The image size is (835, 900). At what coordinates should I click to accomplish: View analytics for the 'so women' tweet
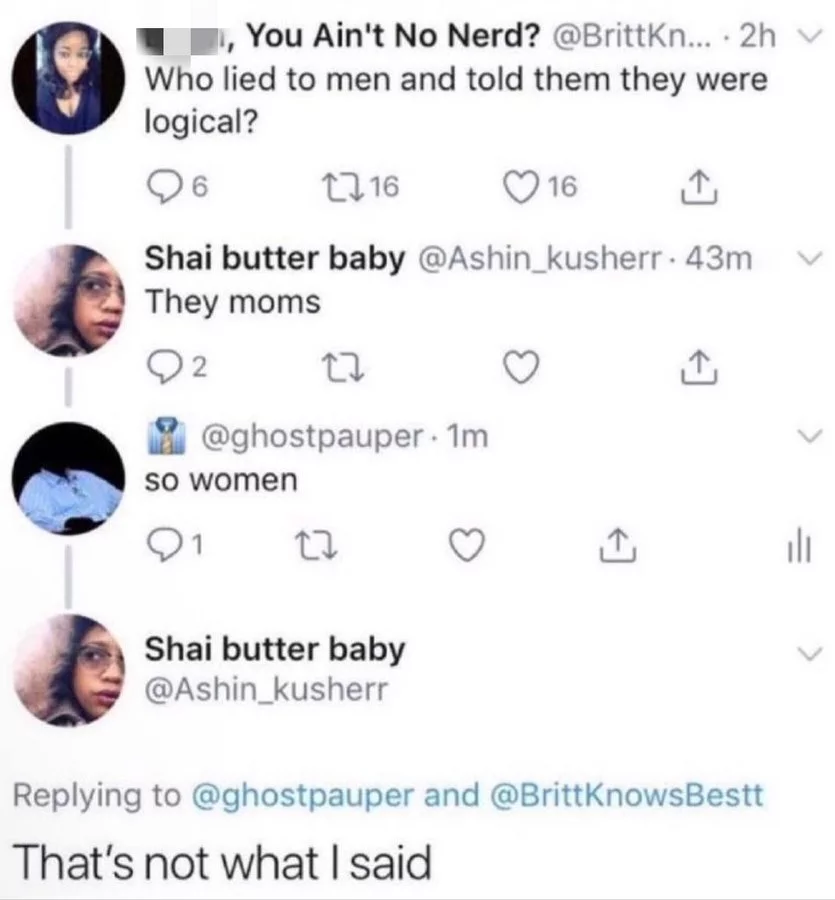(798, 546)
